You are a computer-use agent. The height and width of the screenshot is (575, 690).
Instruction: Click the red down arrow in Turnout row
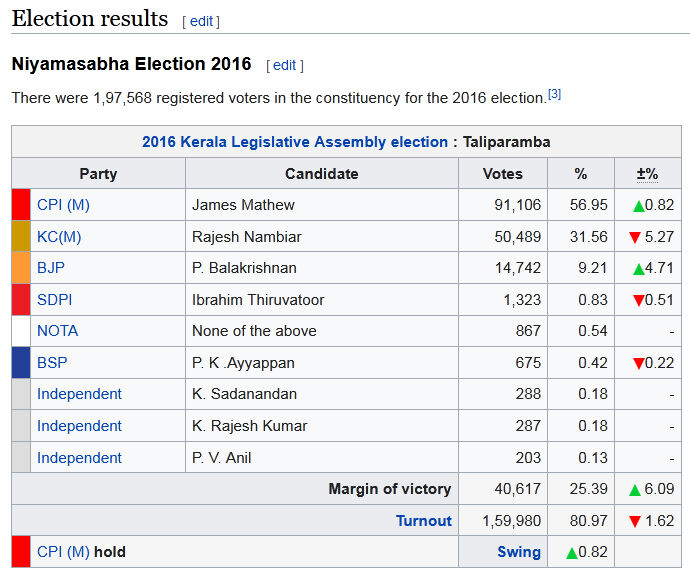coord(634,521)
